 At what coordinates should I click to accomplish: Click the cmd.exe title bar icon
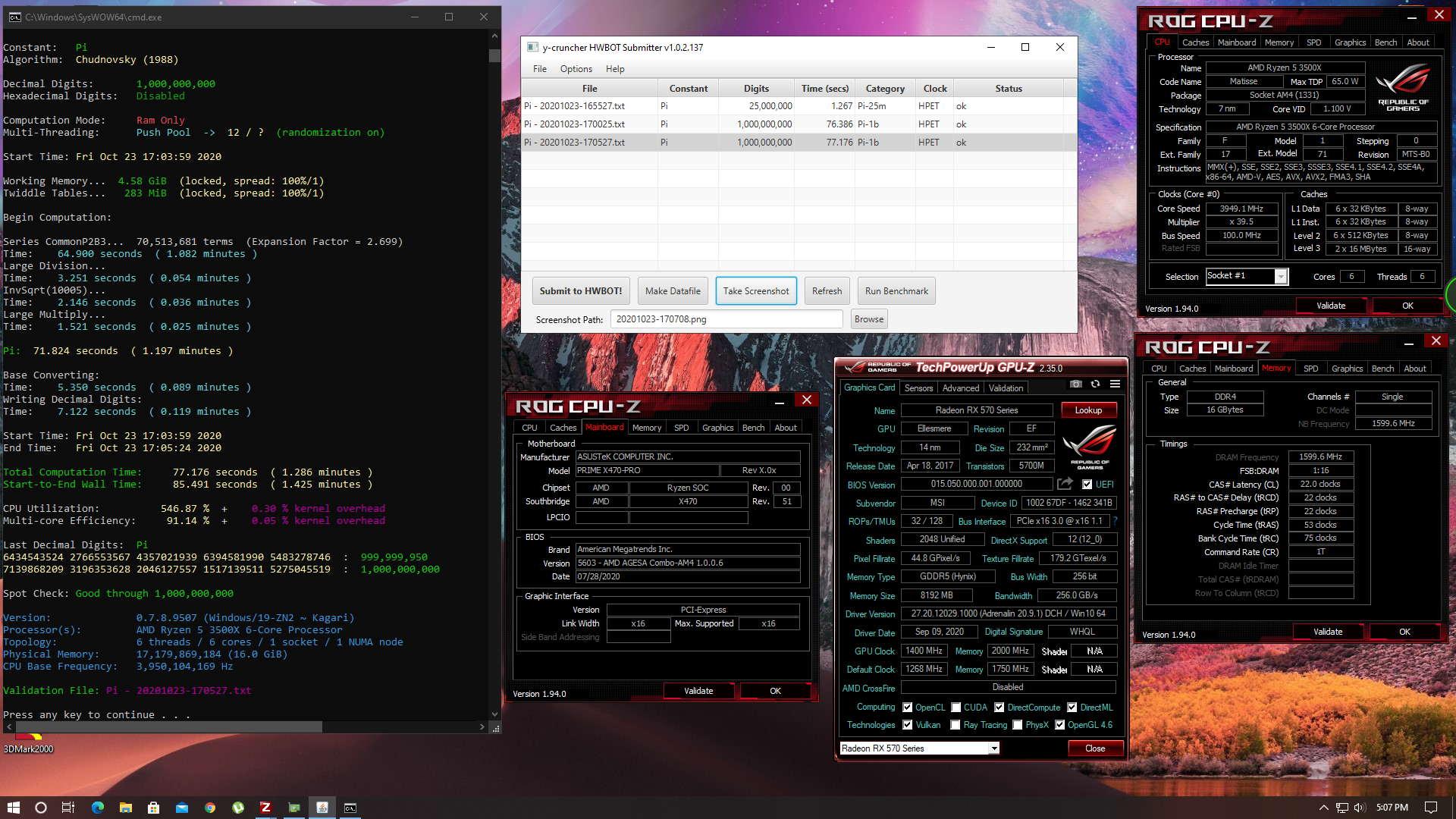(x=14, y=17)
